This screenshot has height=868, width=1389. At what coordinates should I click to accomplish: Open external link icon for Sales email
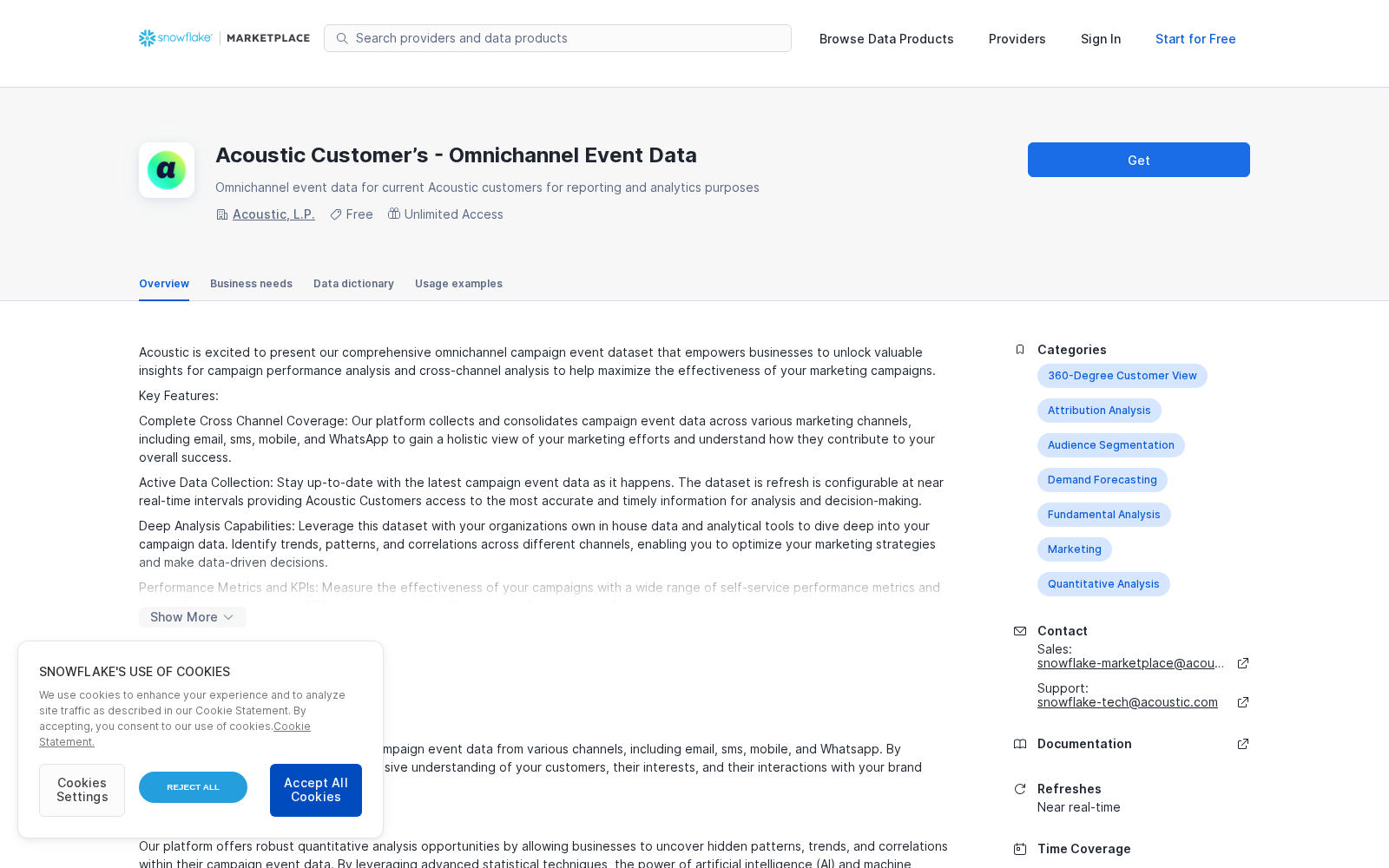[1243, 663]
